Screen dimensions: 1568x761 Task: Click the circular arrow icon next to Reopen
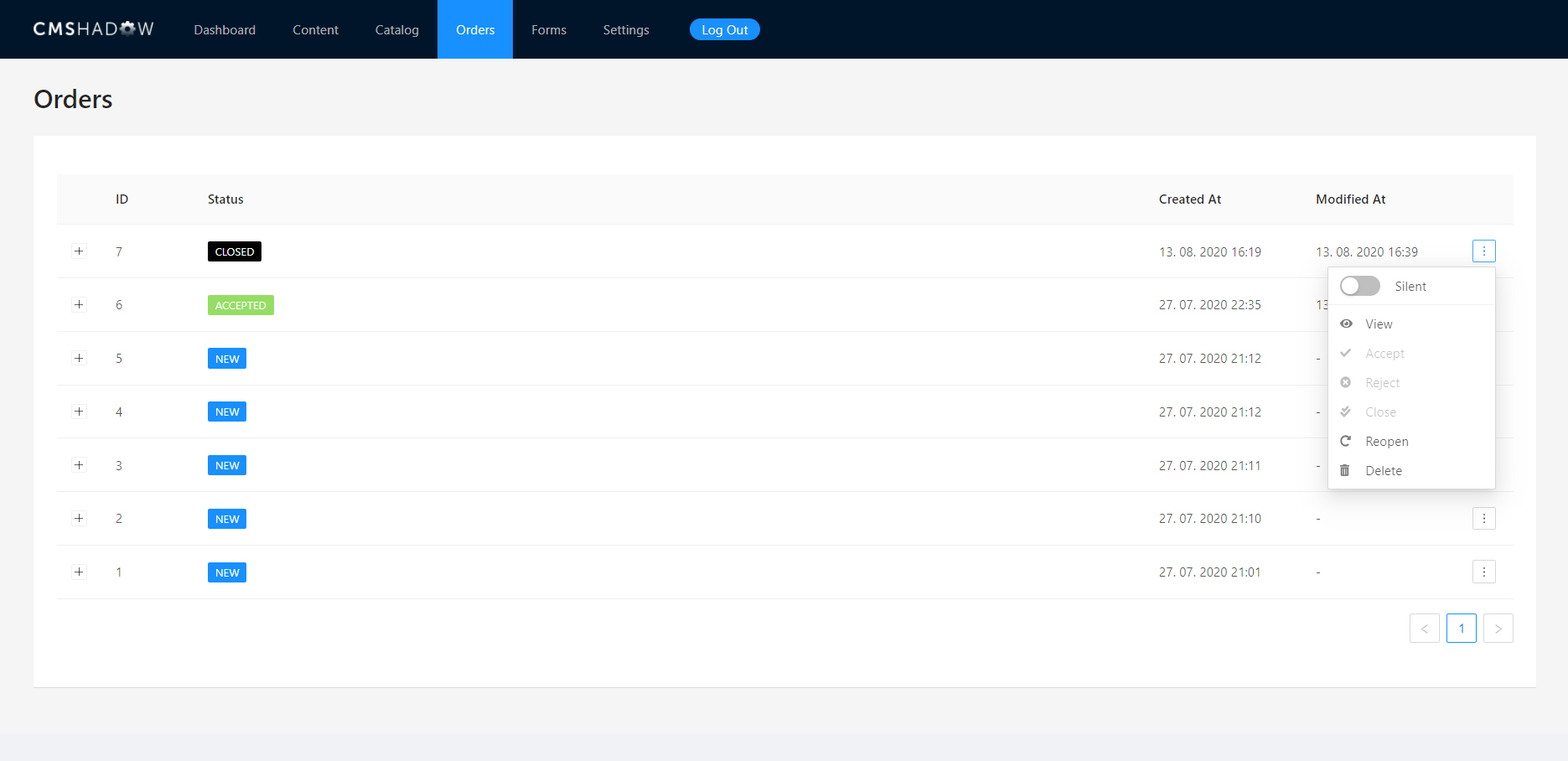click(x=1346, y=441)
